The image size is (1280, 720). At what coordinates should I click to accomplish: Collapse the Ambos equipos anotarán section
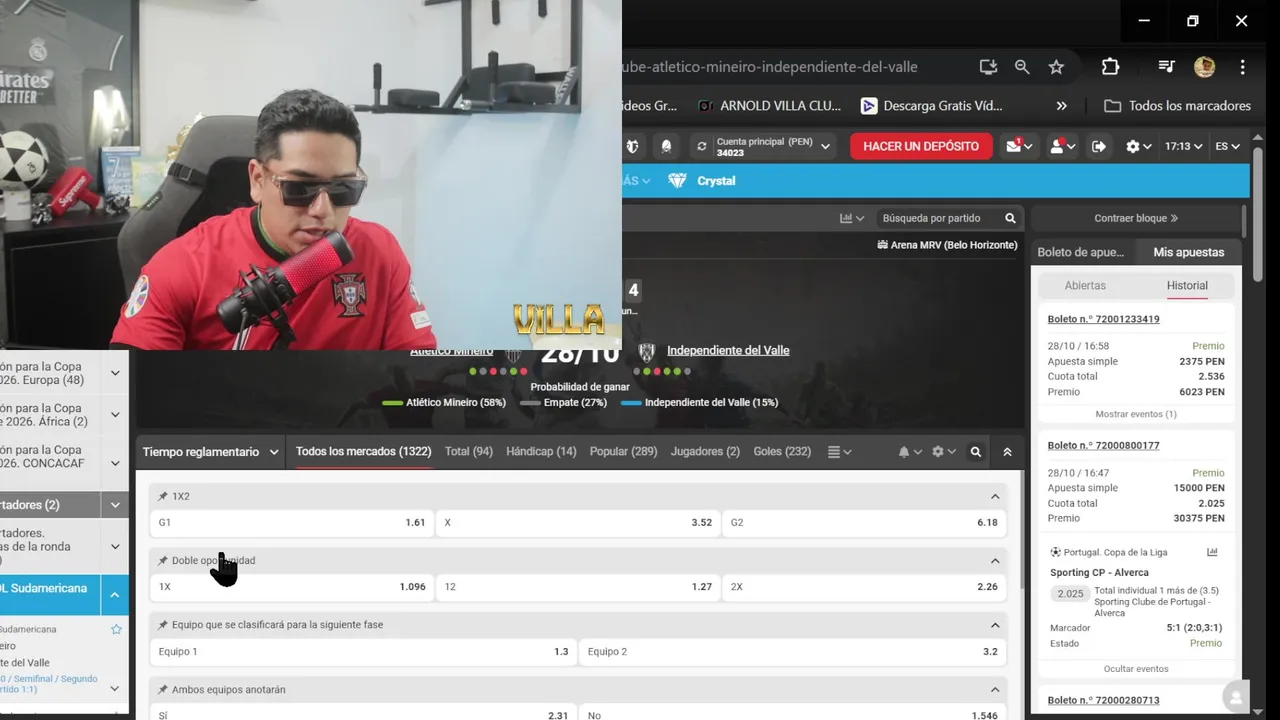[995, 690]
